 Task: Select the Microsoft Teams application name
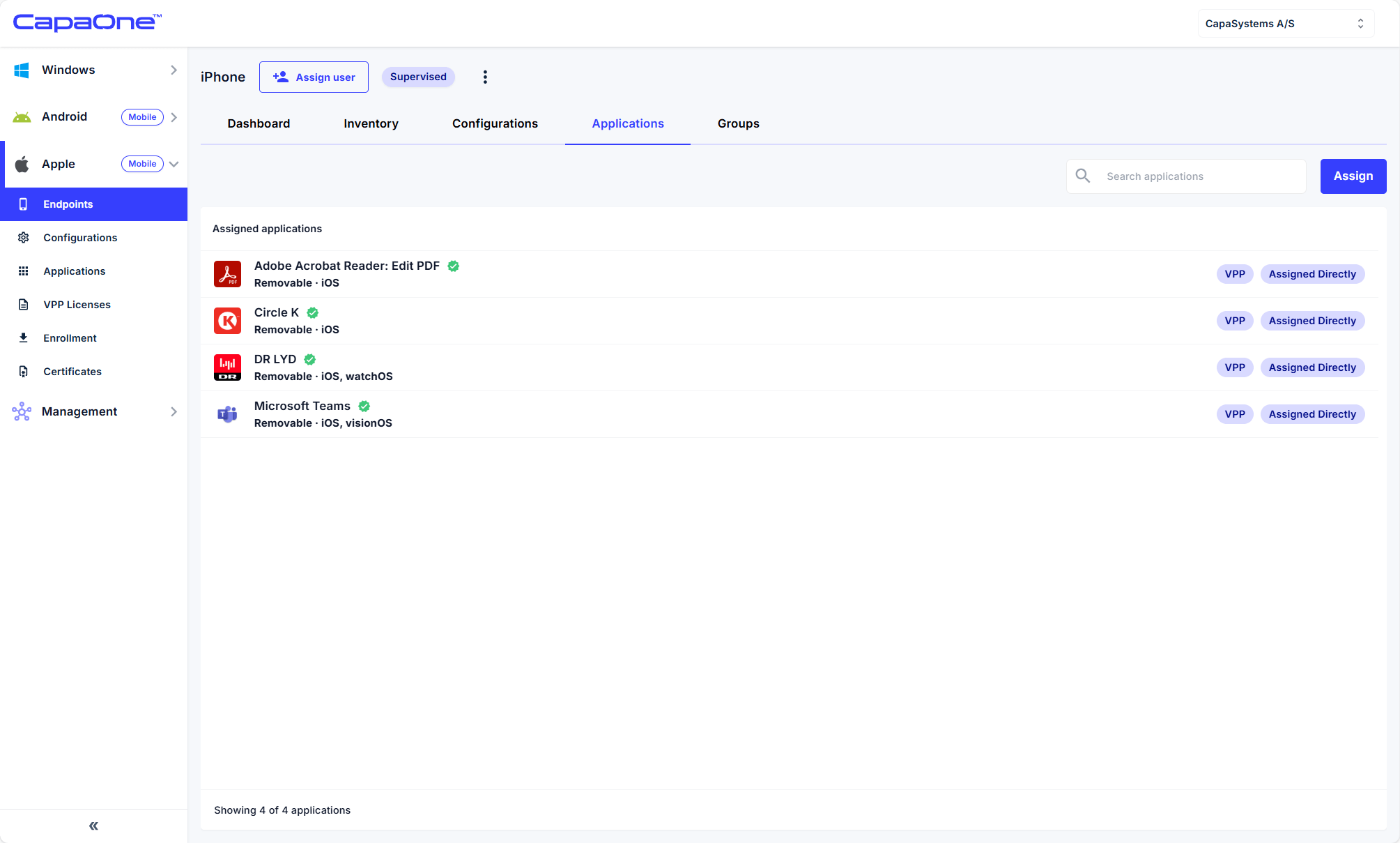(x=302, y=406)
